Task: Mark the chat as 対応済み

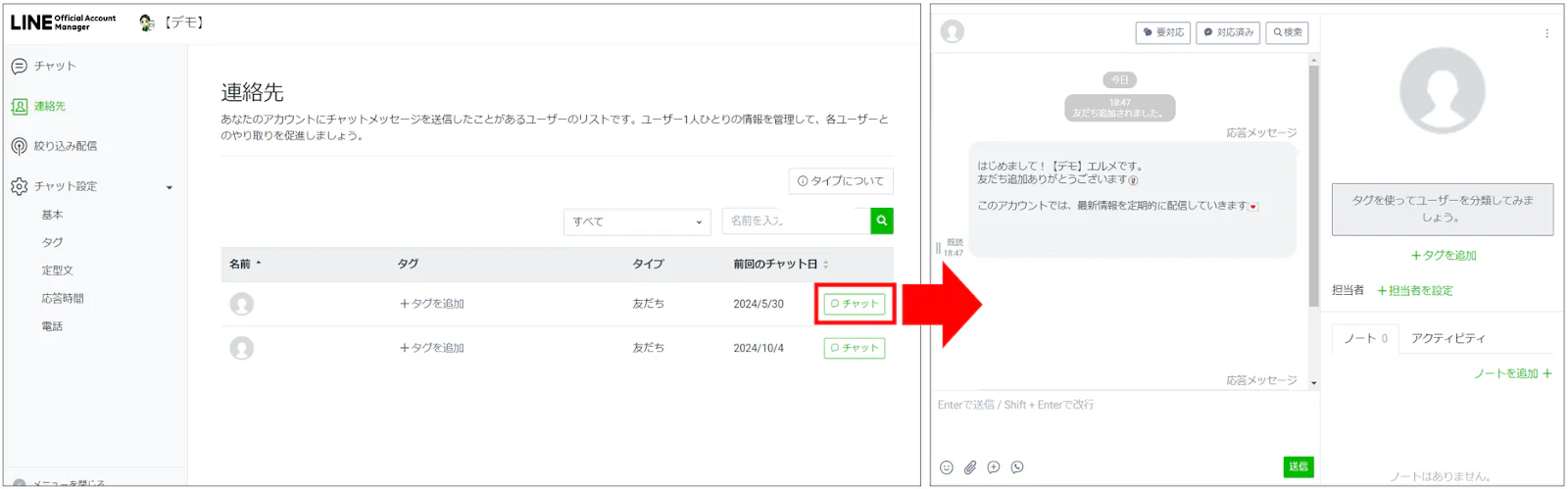Action: pos(1228,32)
